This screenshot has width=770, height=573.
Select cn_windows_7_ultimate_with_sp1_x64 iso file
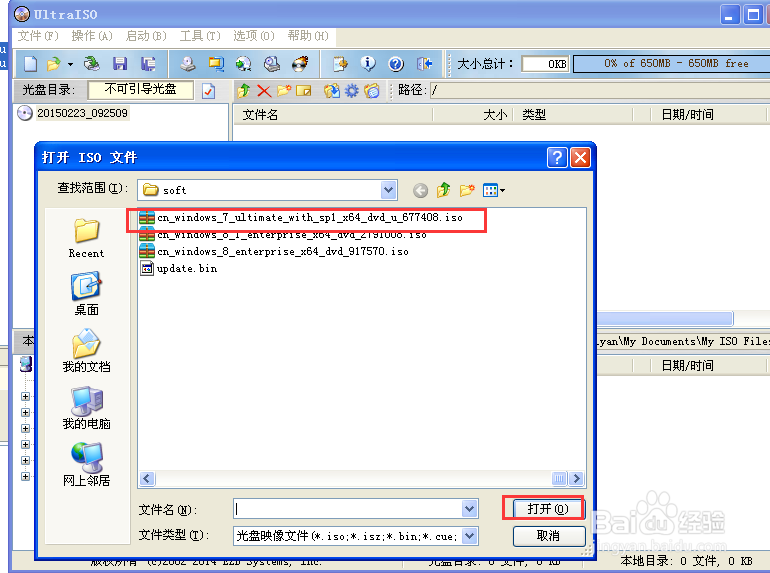click(x=301, y=218)
